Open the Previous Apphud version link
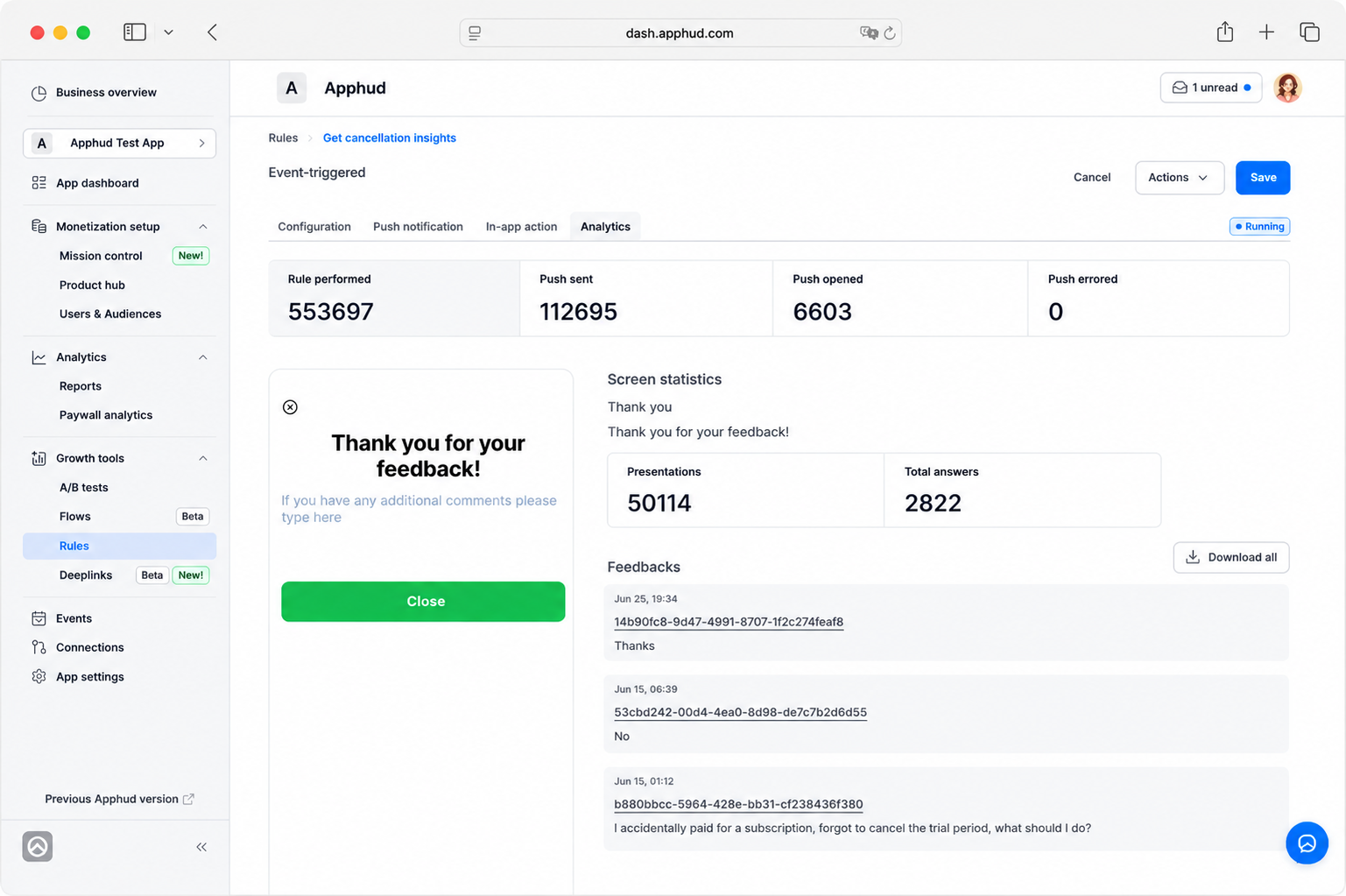Image resolution: width=1346 pixels, height=896 pixels. (119, 799)
